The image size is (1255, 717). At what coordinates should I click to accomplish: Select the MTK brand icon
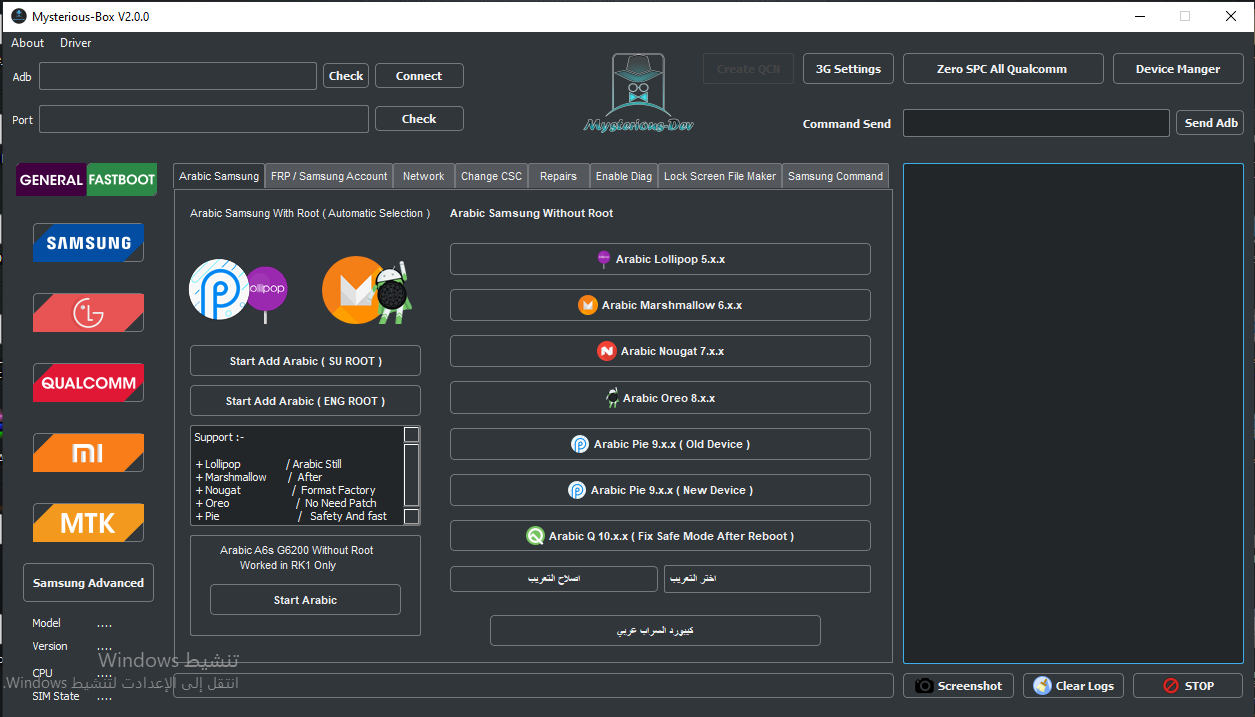[x=87, y=522]
